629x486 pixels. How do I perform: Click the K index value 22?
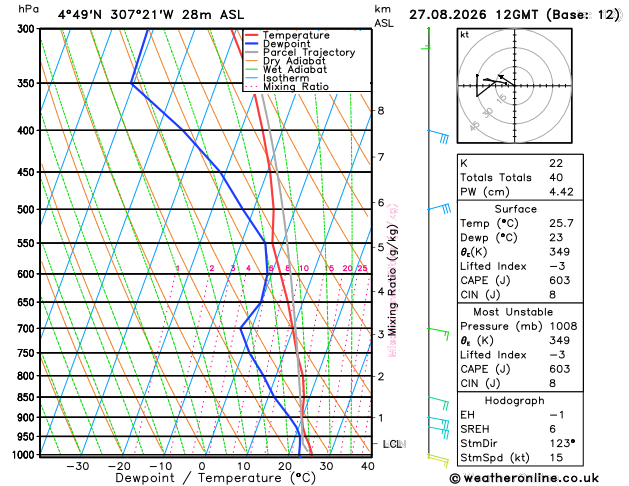[x=556, y=163]
